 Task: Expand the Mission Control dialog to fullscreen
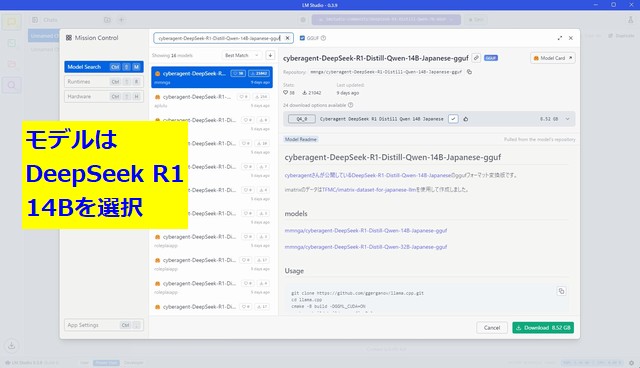pos(560,38)
